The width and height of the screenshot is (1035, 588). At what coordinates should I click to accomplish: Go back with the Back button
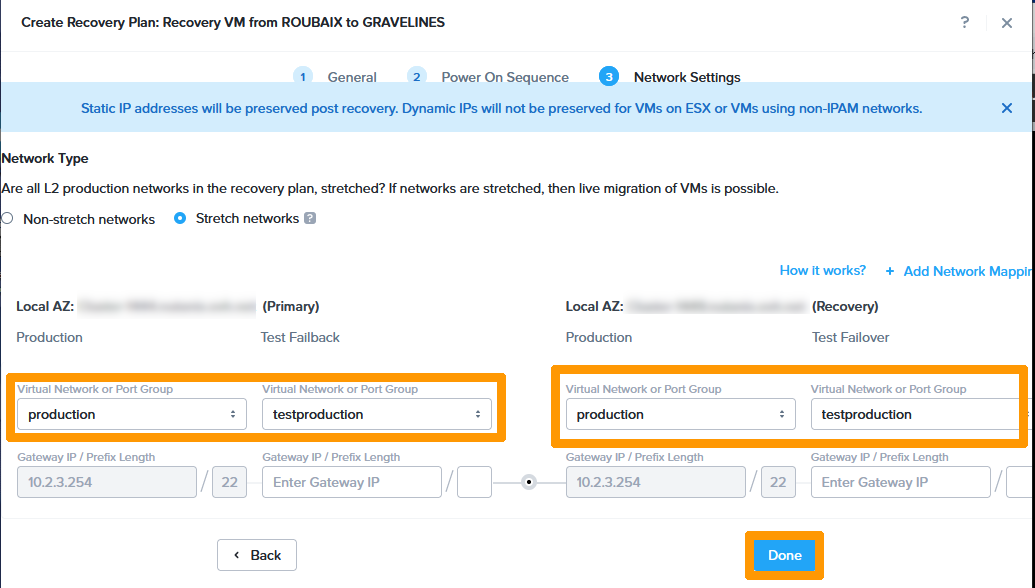(257, 555)
